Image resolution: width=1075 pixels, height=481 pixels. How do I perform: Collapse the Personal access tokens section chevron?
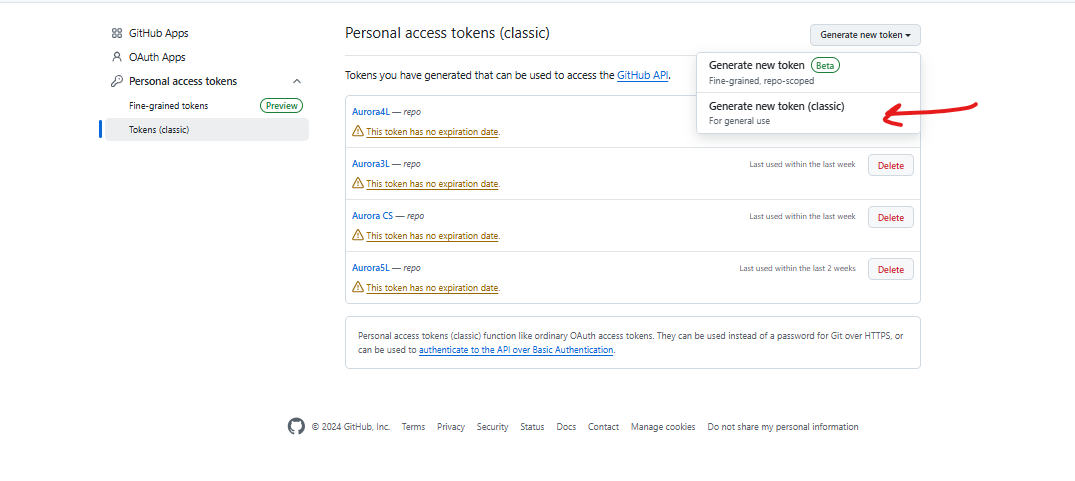coord(296,81)
